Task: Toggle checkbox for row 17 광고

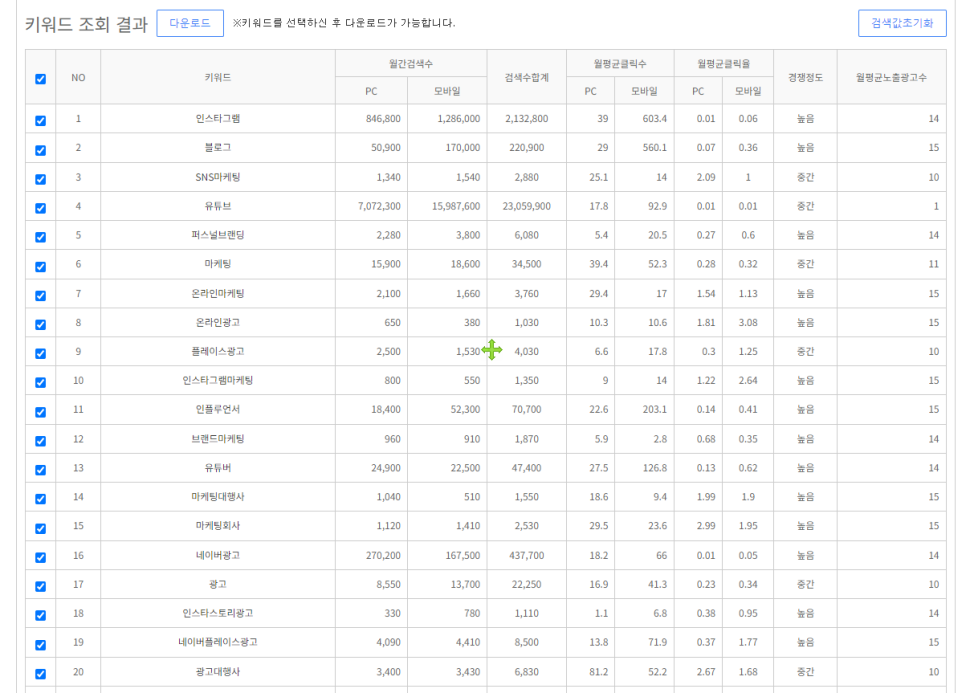Action: (41, 586)
